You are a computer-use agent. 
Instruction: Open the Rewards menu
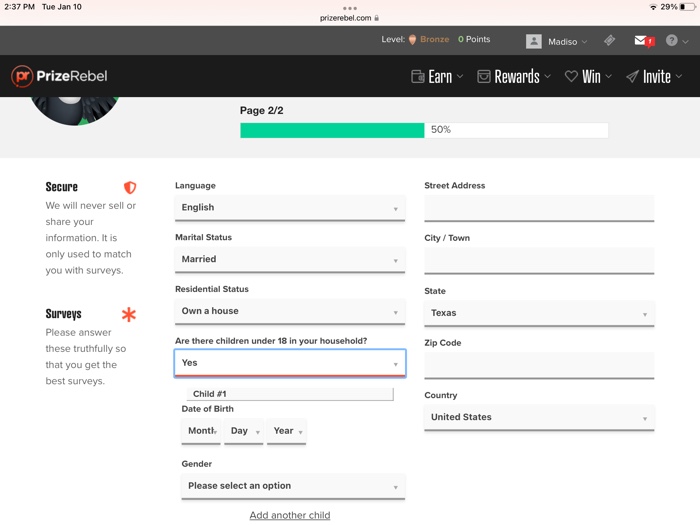pyautogui.click(x=513, y=76)
